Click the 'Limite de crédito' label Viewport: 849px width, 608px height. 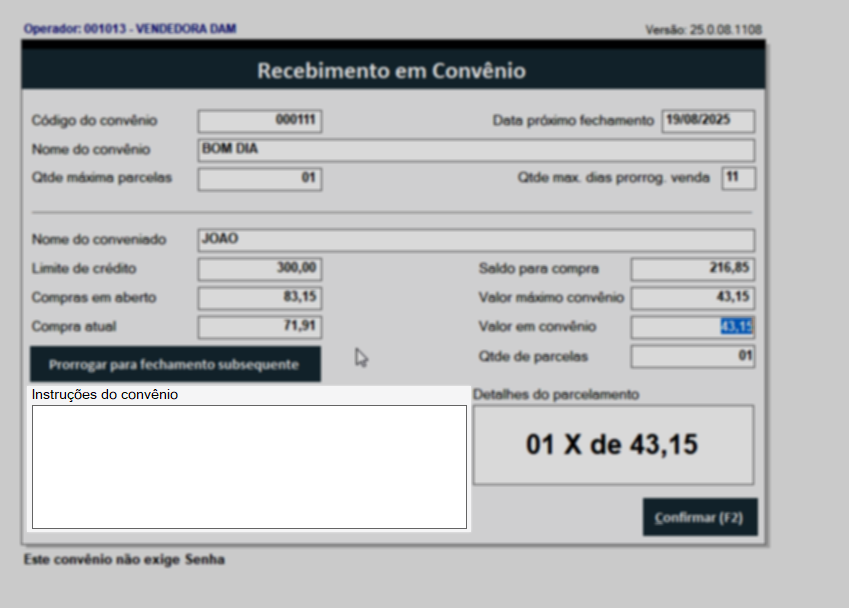(84, 269)
